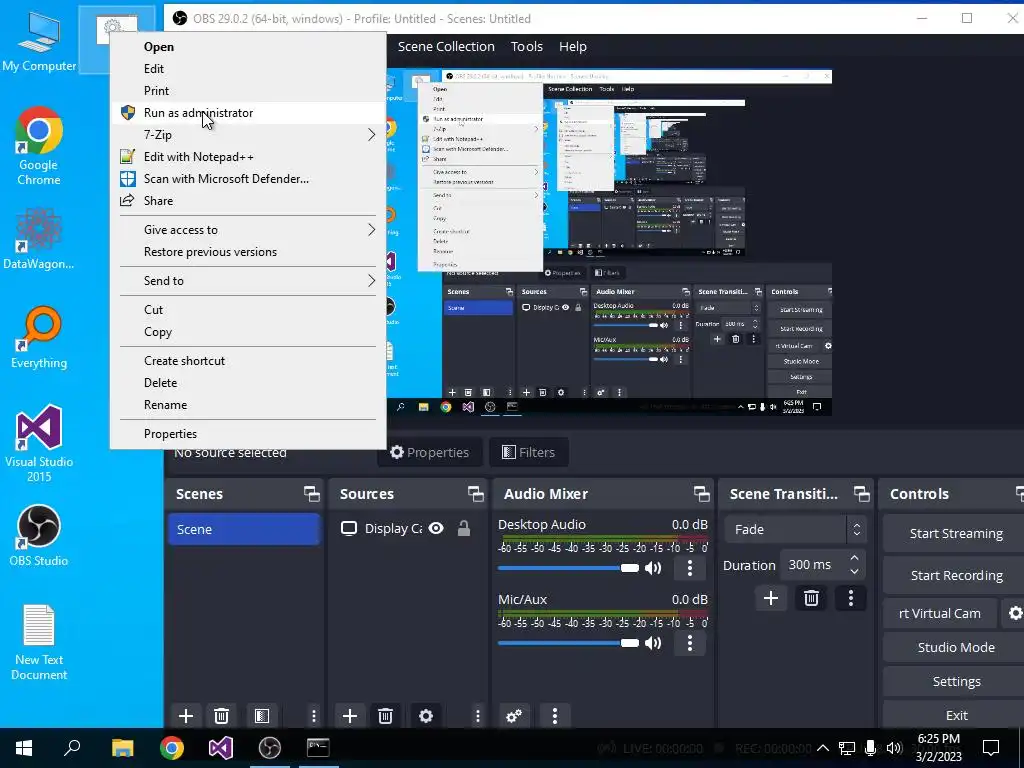Screen dimensions: 1024x768
Task: Select Everything search desktop icon
Action: (39, 338)
